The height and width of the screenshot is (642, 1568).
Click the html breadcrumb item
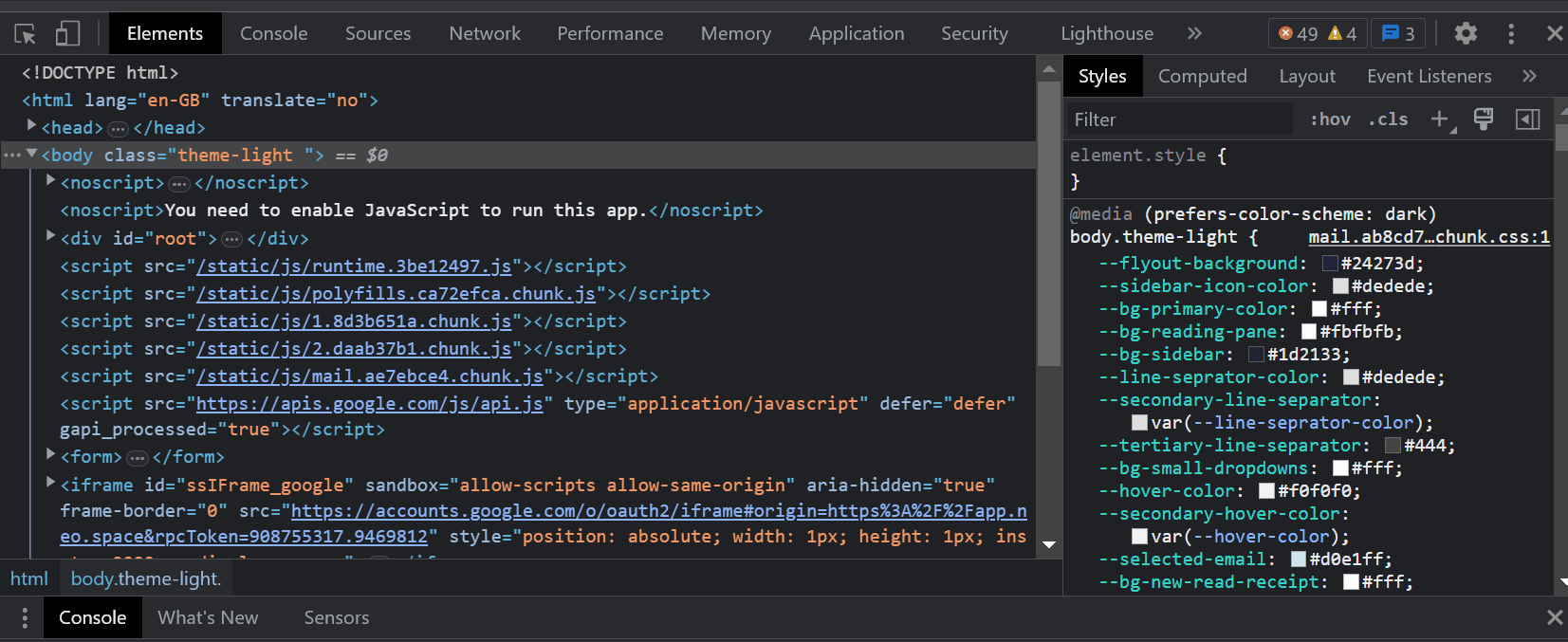point(29,578)
